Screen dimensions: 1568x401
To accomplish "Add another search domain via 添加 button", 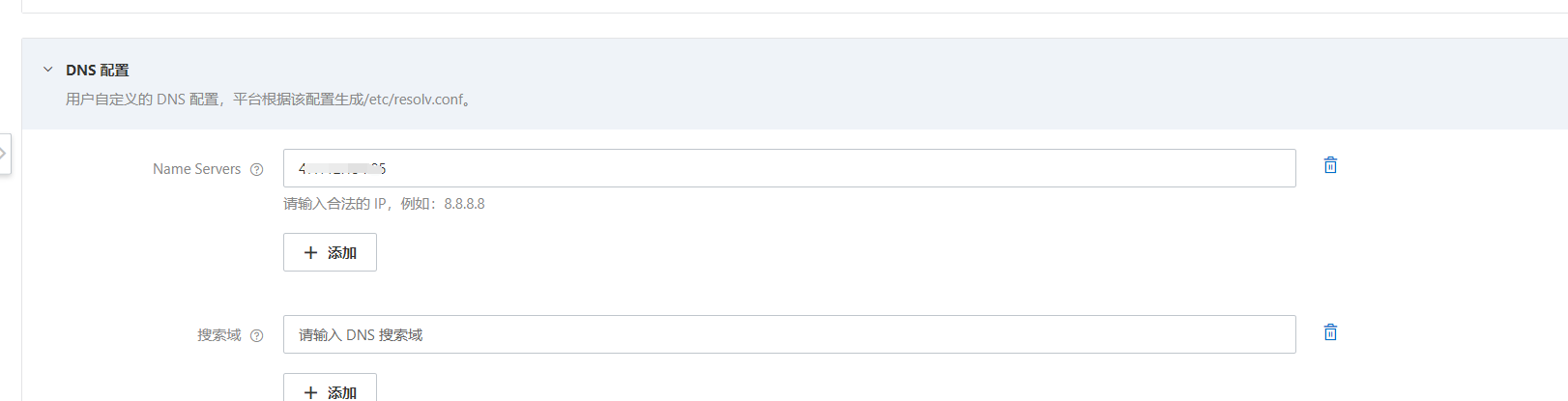I will coord(330,387).
